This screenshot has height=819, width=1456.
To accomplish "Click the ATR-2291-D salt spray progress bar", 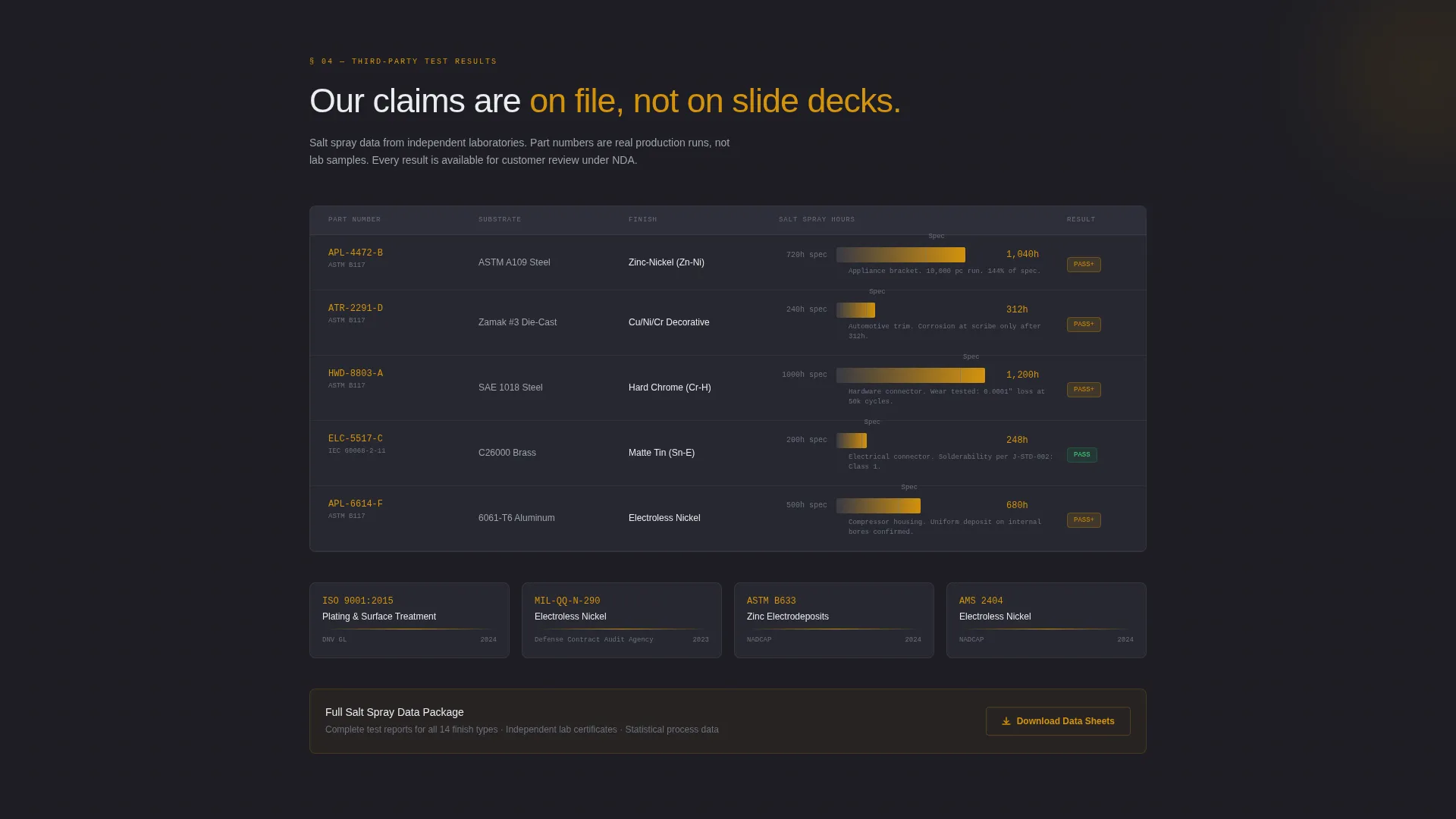I will coord(855,310).
